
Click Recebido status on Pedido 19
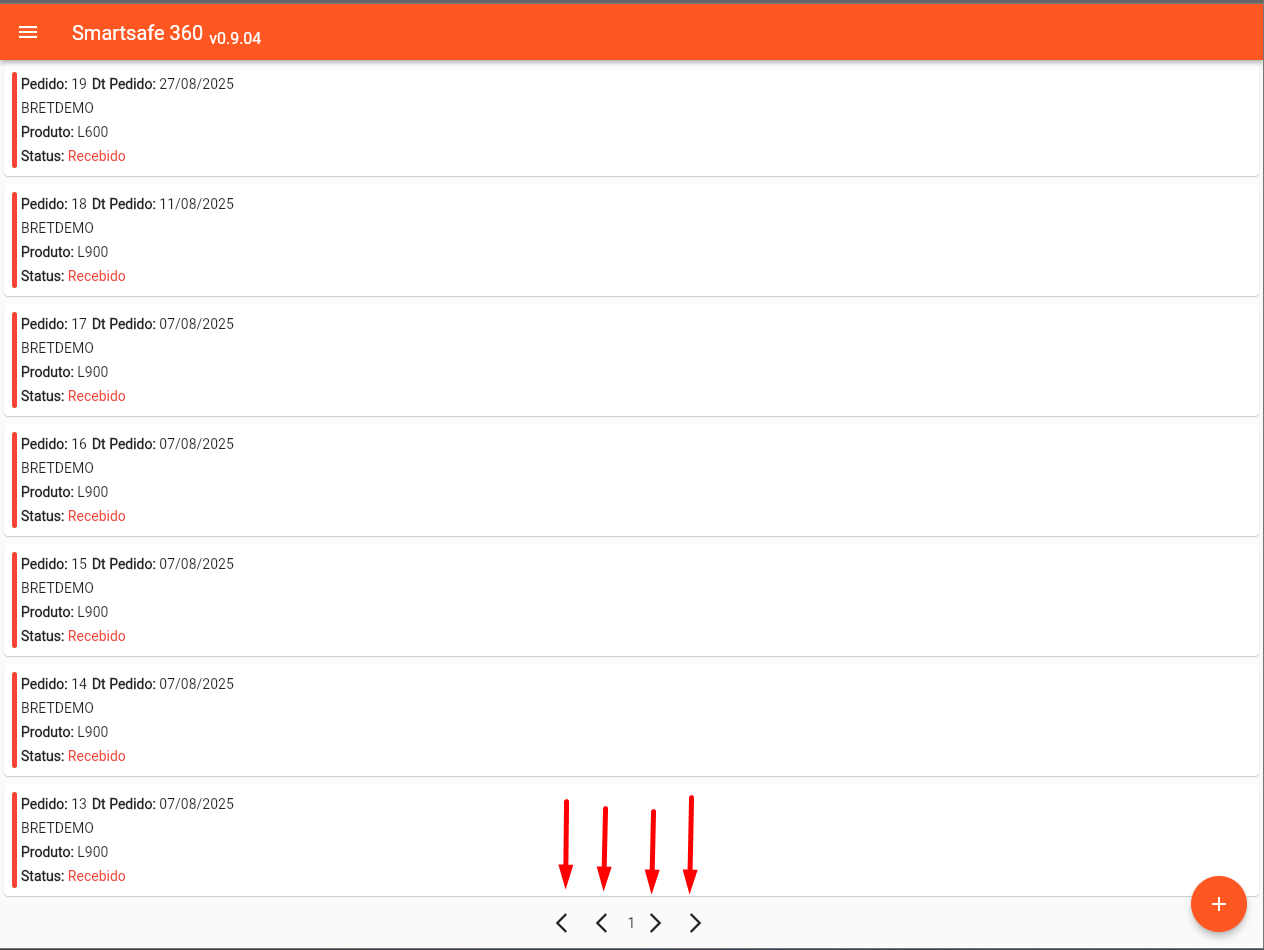click(97, 156)
